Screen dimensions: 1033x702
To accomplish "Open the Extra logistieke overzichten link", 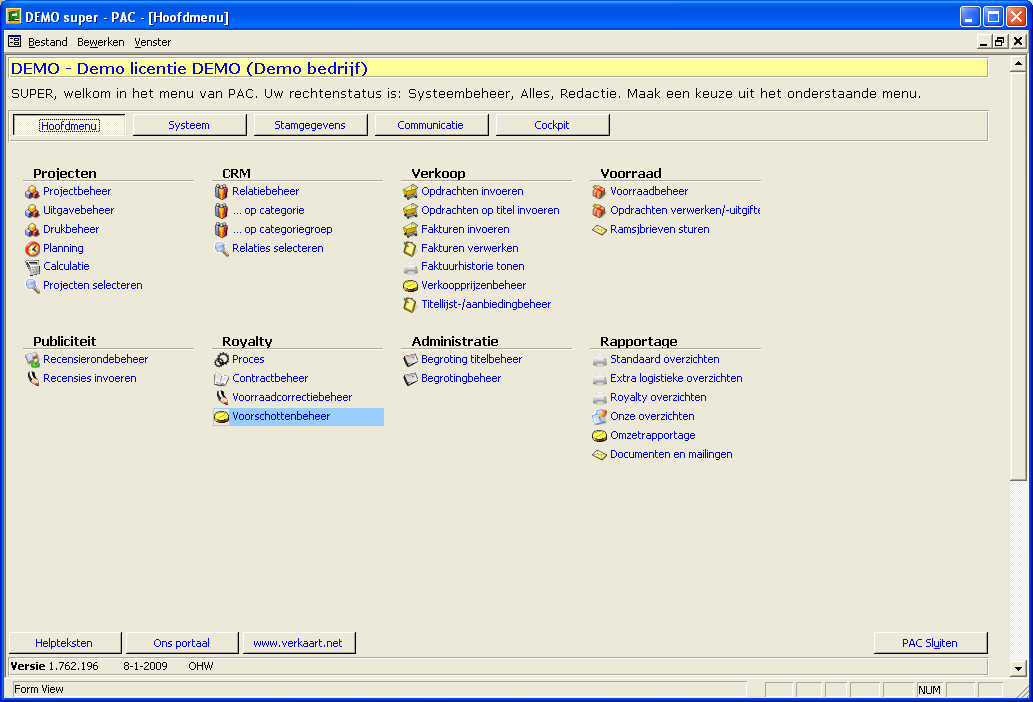I will (676, 378).
